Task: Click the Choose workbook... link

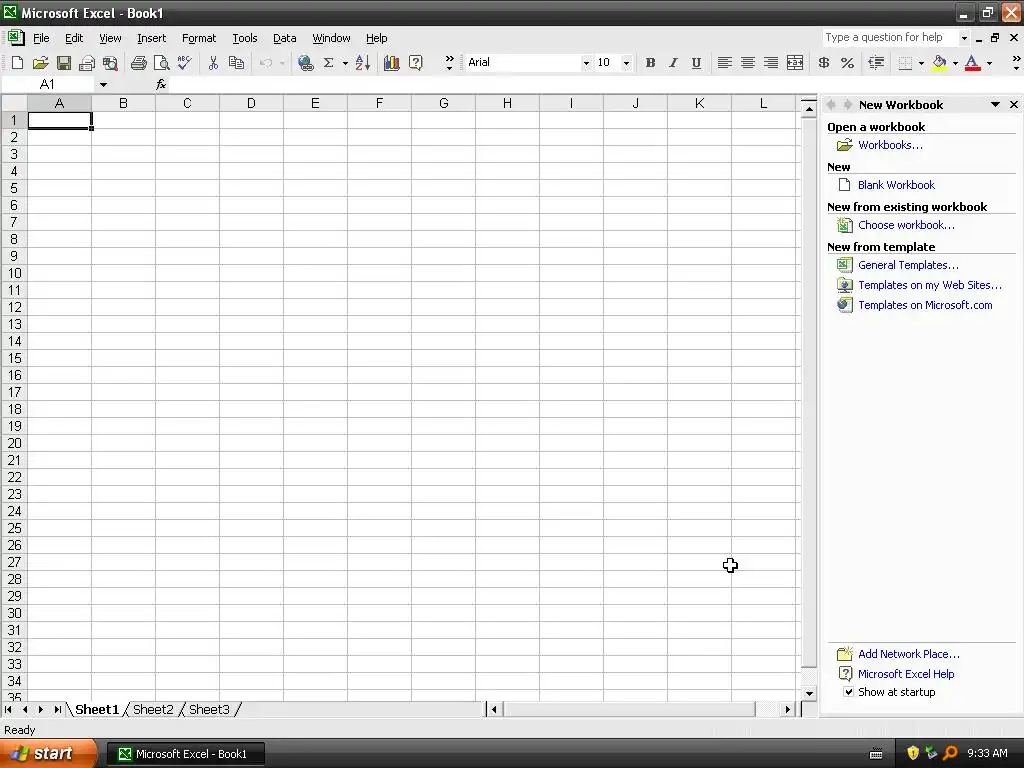Action: click(906, 225)
